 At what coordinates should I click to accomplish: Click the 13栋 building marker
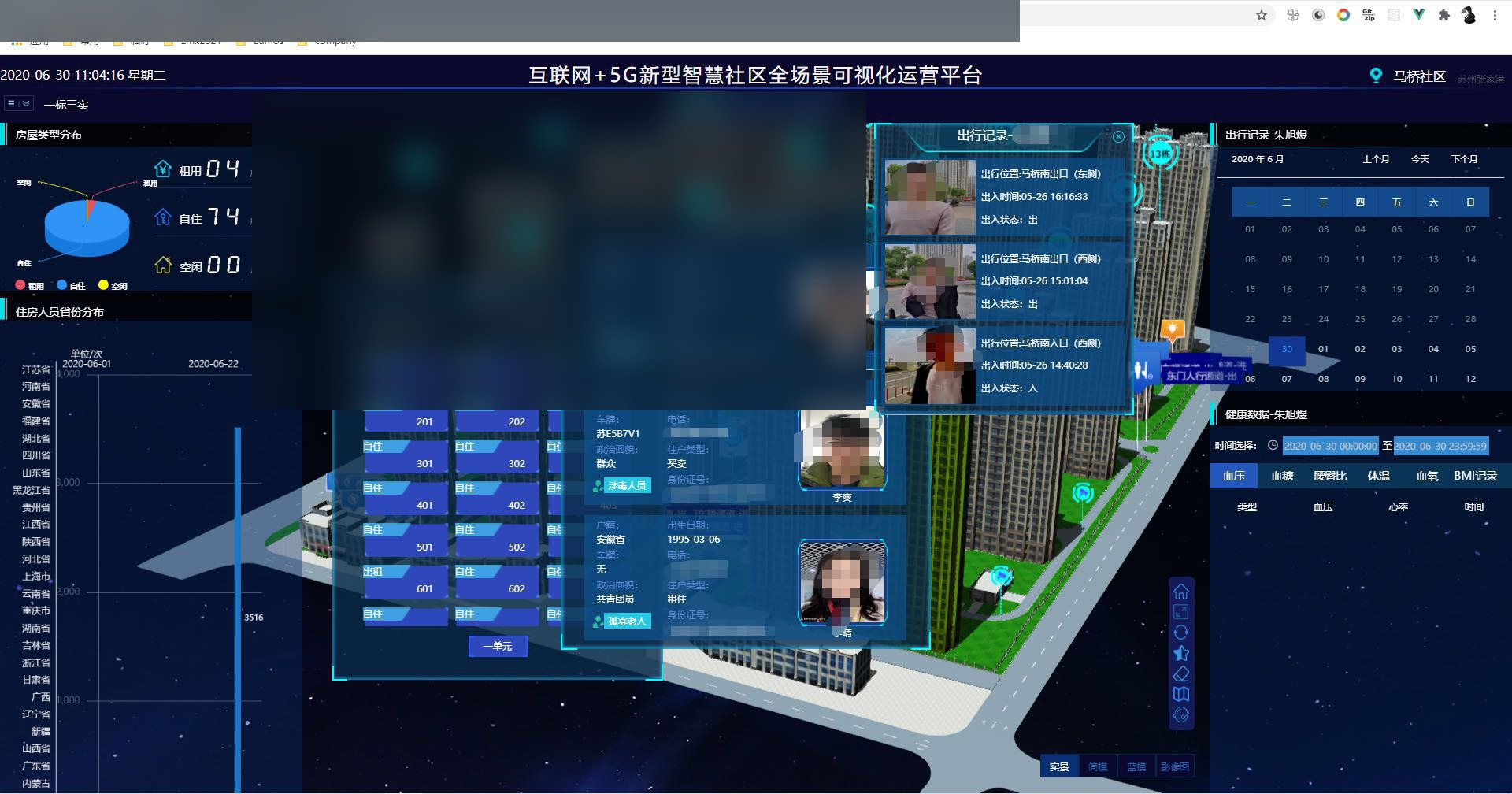point(1160,153)
